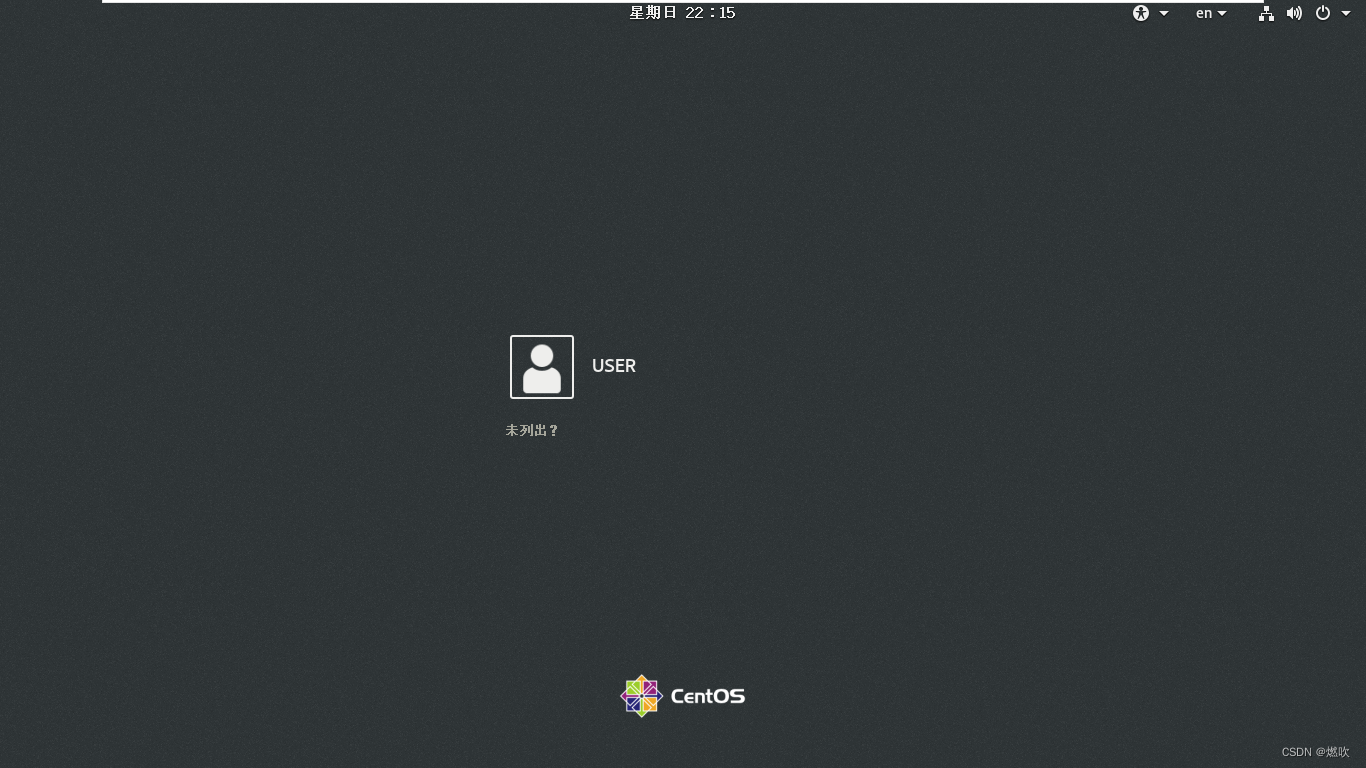Open the clock showing 星期日 22:15
Image resolution: width=1366 pixels, height=768 pixels.
[x=682, y=13]
